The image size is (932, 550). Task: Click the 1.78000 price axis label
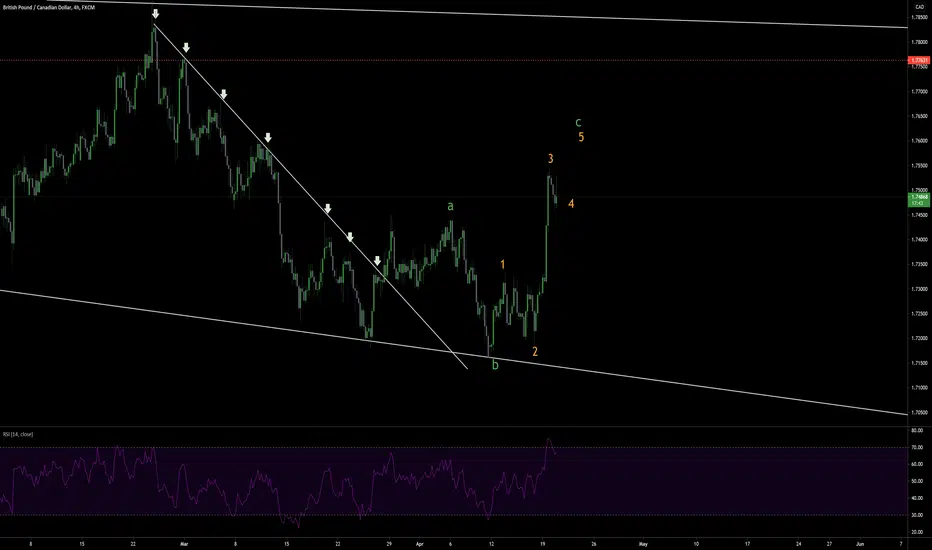coord(919,42)
